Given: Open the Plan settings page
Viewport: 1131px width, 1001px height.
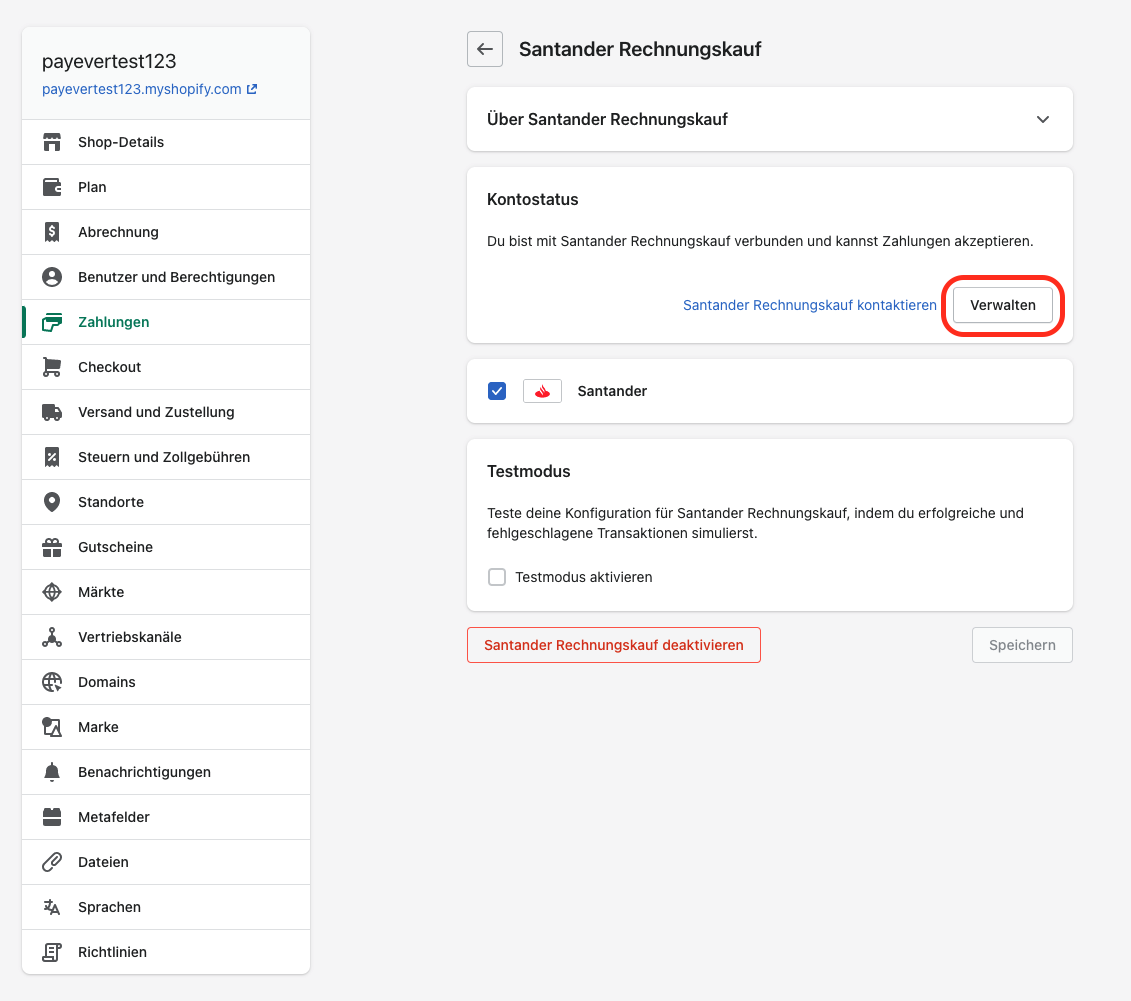Looking at the screenshot, I should pyautogui.click(x=166, y=187).
